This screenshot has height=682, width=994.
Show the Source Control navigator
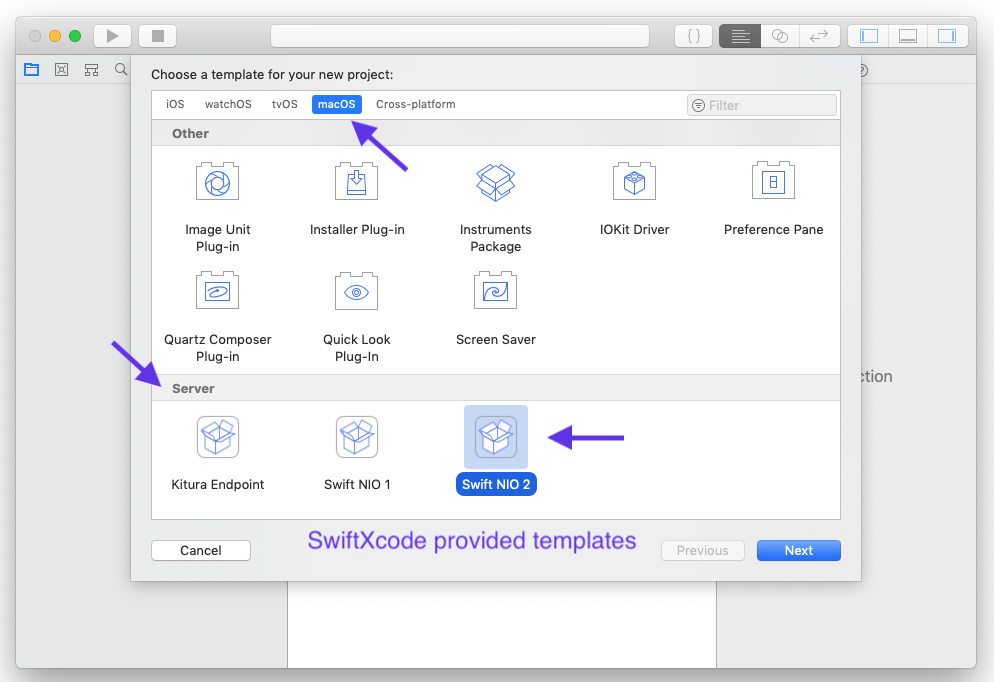pyautogui.click(x=61, y=70)
